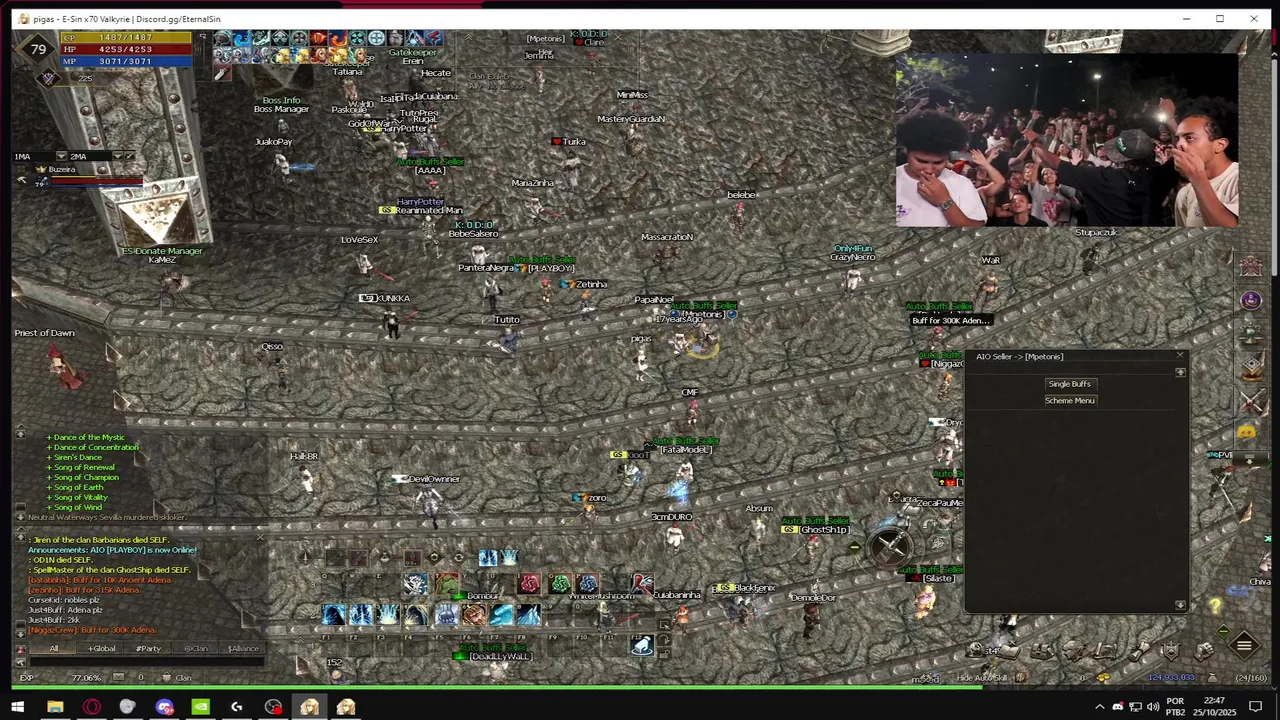Toggle the skill bar lock icon
The image size is (1280, 720).
click(664, 654)
